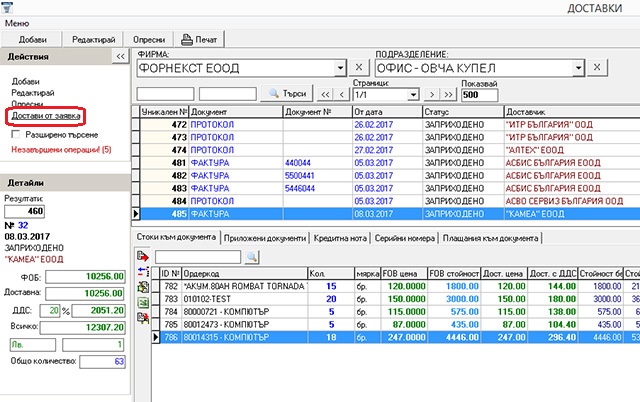Select goods row 783 010102-TEST
This screenshot has height=402, width=640.
[396, 299]
